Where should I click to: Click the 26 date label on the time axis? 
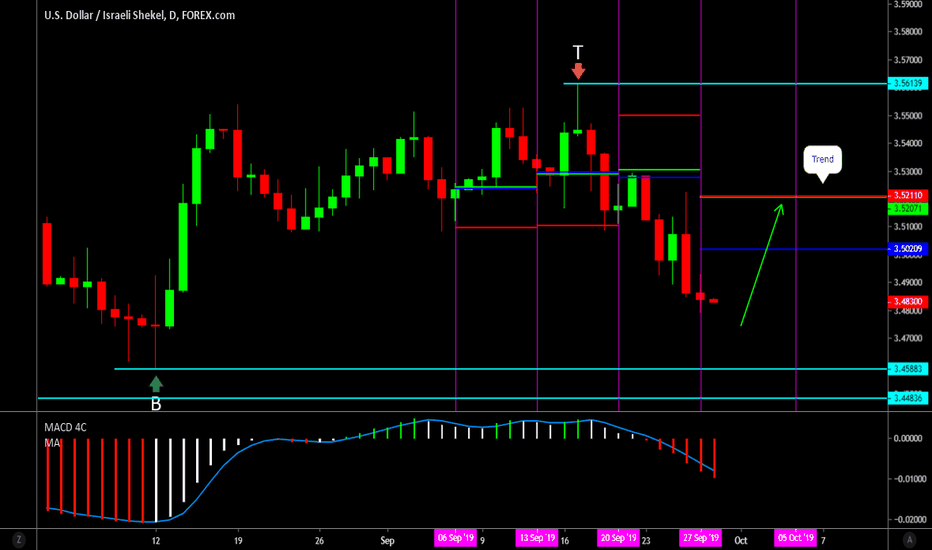319,540
